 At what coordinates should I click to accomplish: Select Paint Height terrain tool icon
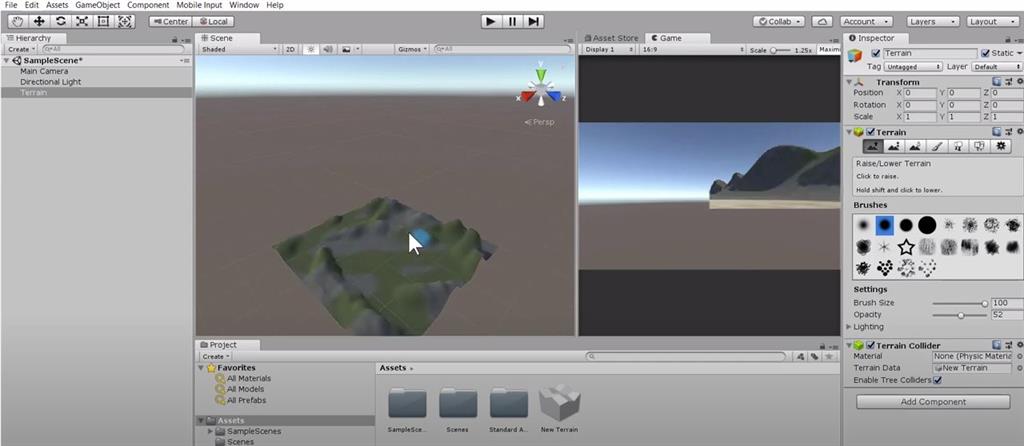click(x=894, y=146)
